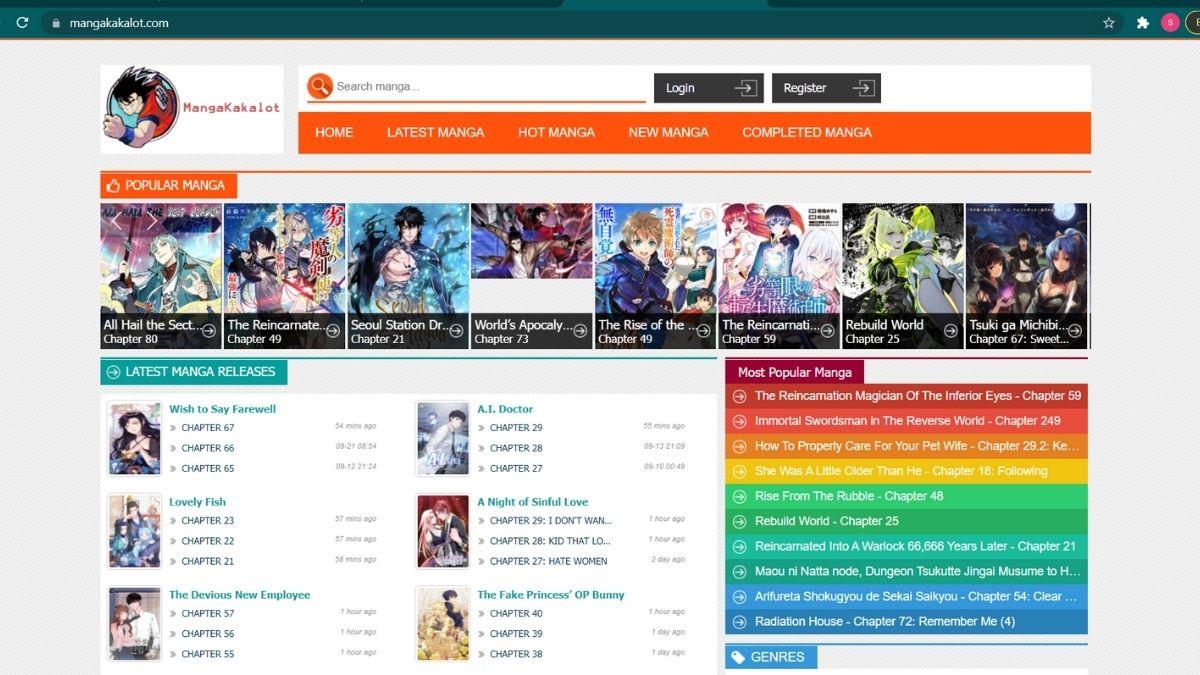Click arrow icon beside Radiation House entry
Viewport: 1200px width, 675px height.
coord(740,621)
